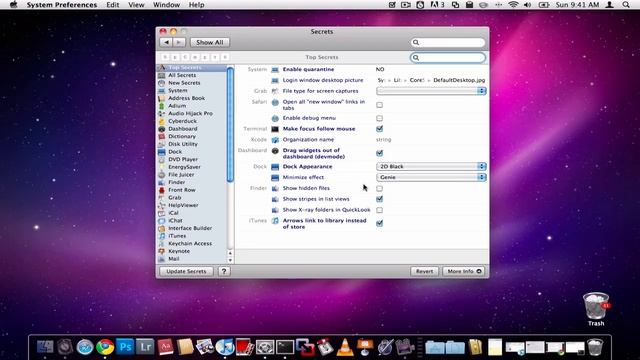The height and width of the screenshot is (360, 640).
Task: Open VLC cone icon in the Dock
Action: pyautogui.click(x=345, y=347)
